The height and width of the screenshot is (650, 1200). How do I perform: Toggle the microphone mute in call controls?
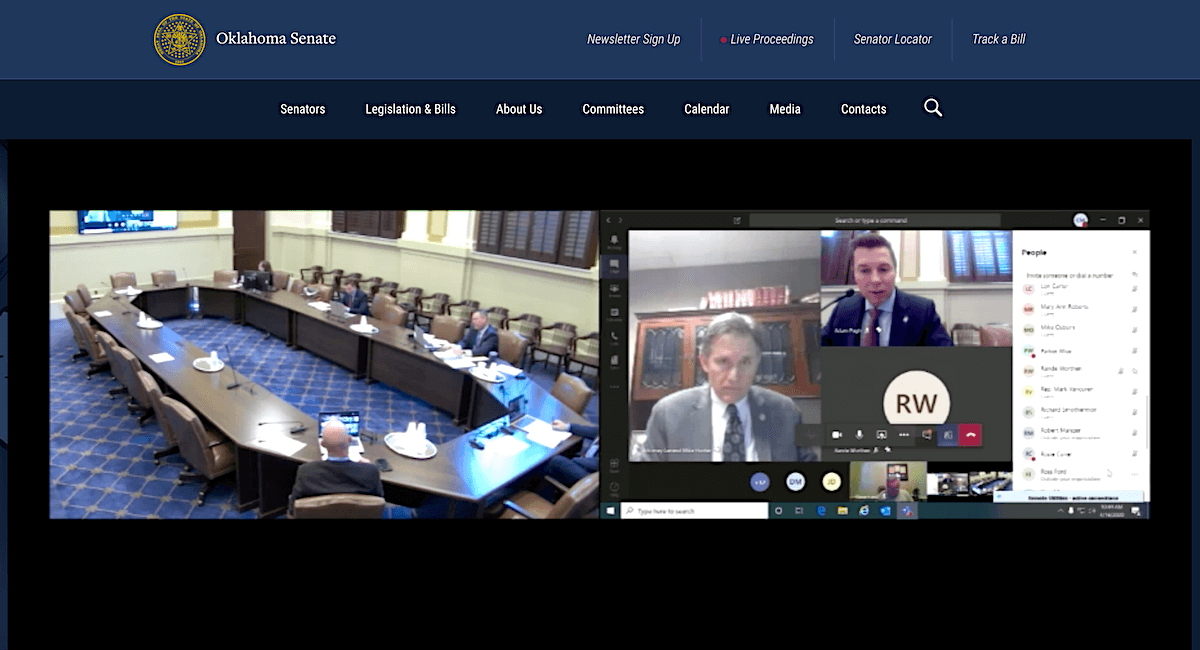858,435
